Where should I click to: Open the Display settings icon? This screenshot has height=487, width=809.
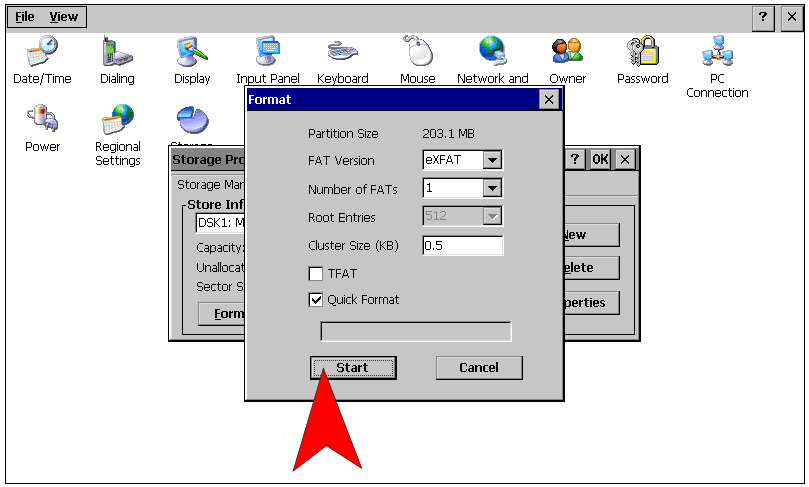coord(192,51)
